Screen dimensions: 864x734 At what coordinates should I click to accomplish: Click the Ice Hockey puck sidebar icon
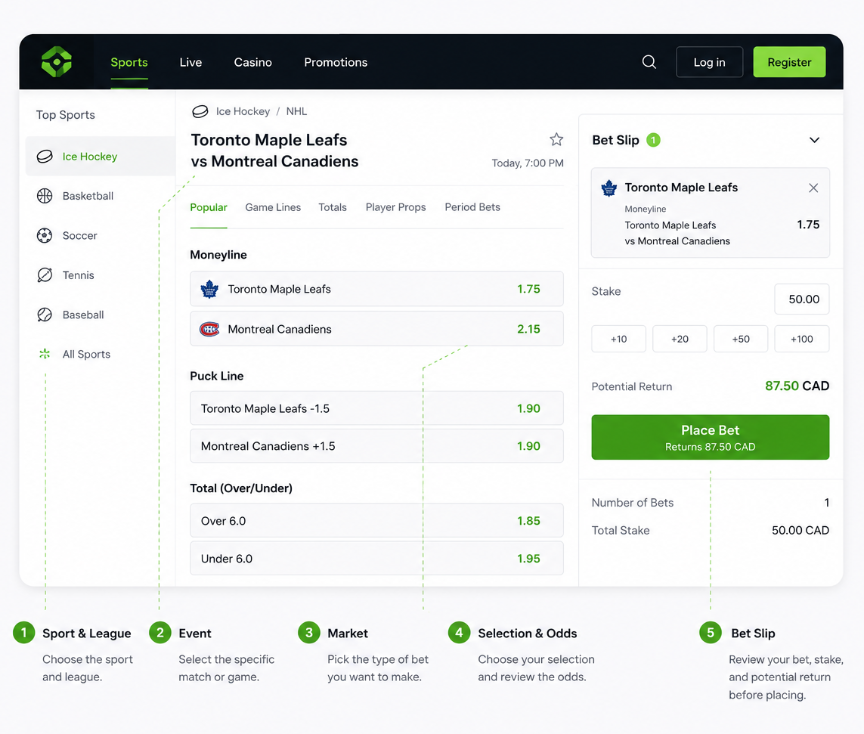coord(45,156)
